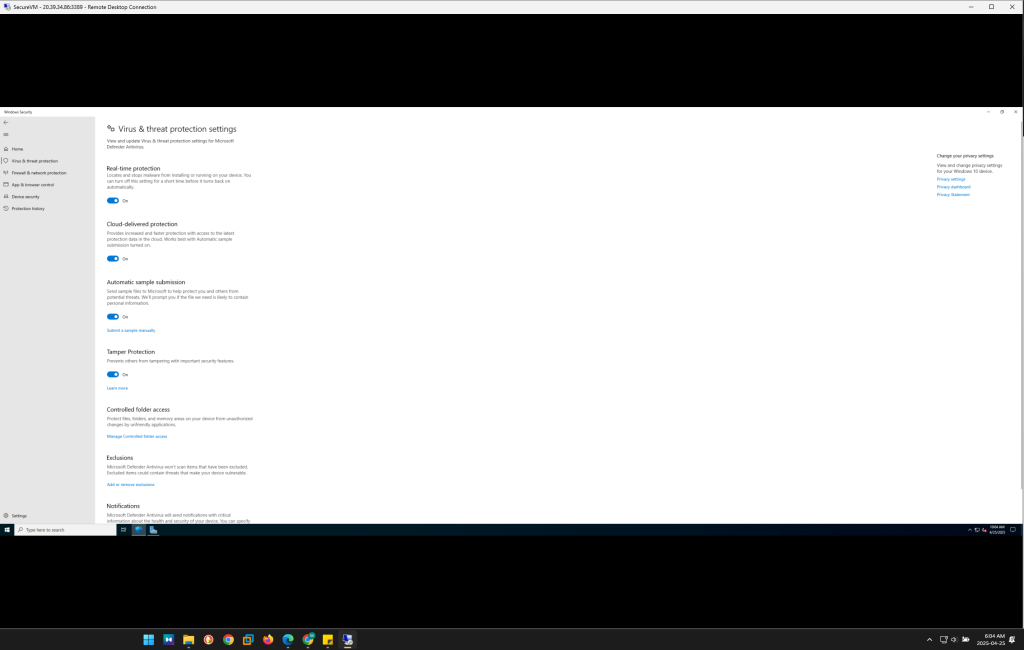The height and width of the screenshot is (650, 1024).
Task: Focus the 'Type here to search' box
Action: (65, 530)
